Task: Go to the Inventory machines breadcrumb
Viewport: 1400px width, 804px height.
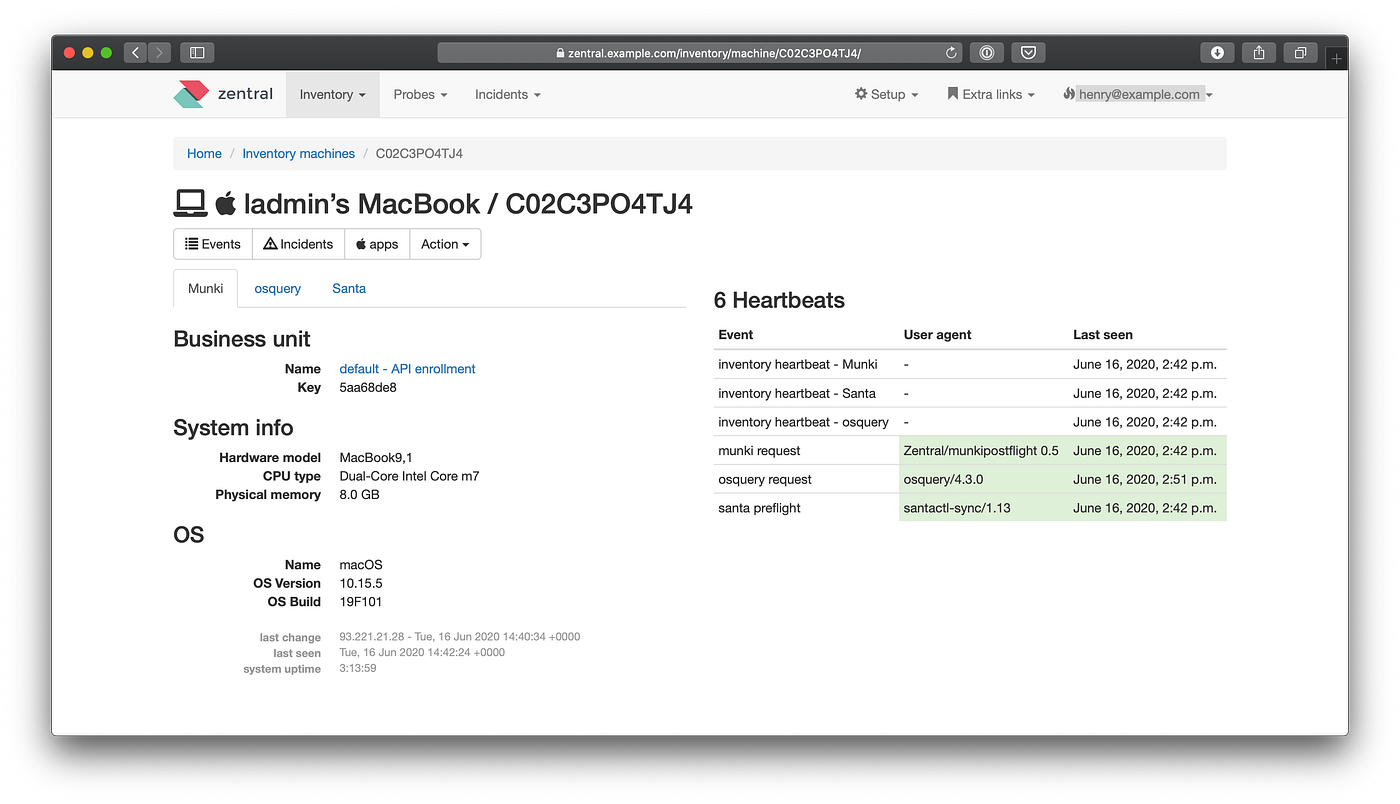Action: click(298, 153)
